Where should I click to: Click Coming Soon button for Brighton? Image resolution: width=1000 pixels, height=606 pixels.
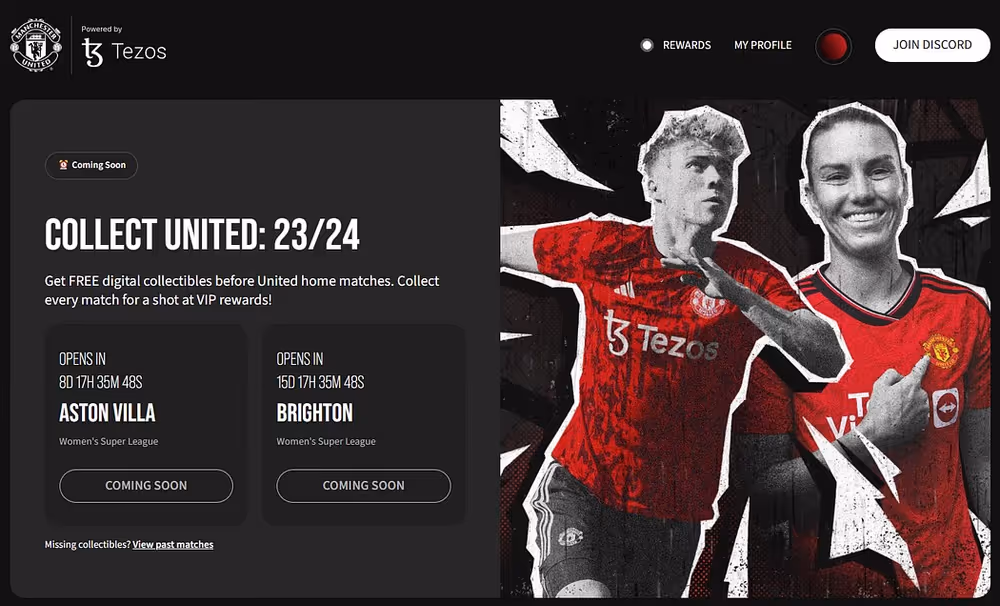[364, 485]
